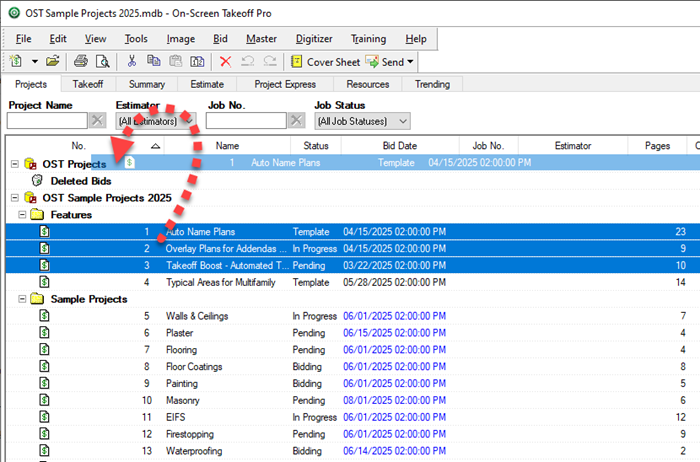Click bid icon for Floor Coatings row
Screen dimensions: 700x462
(44, 366)
